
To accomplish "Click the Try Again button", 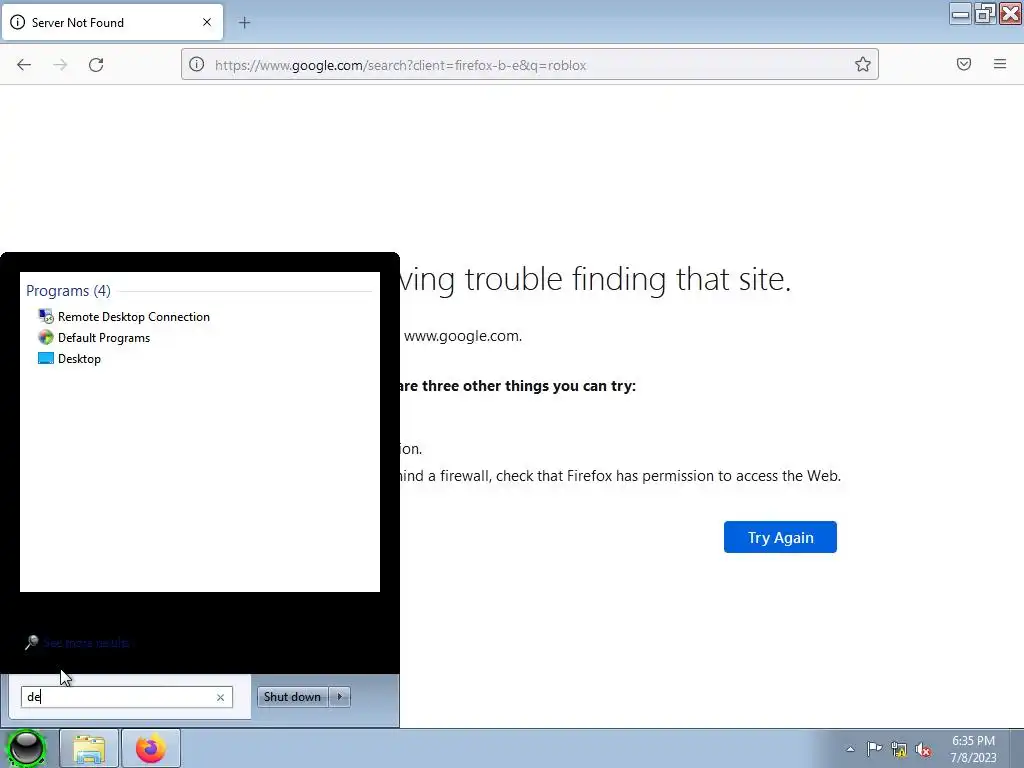I will [780, 537].
